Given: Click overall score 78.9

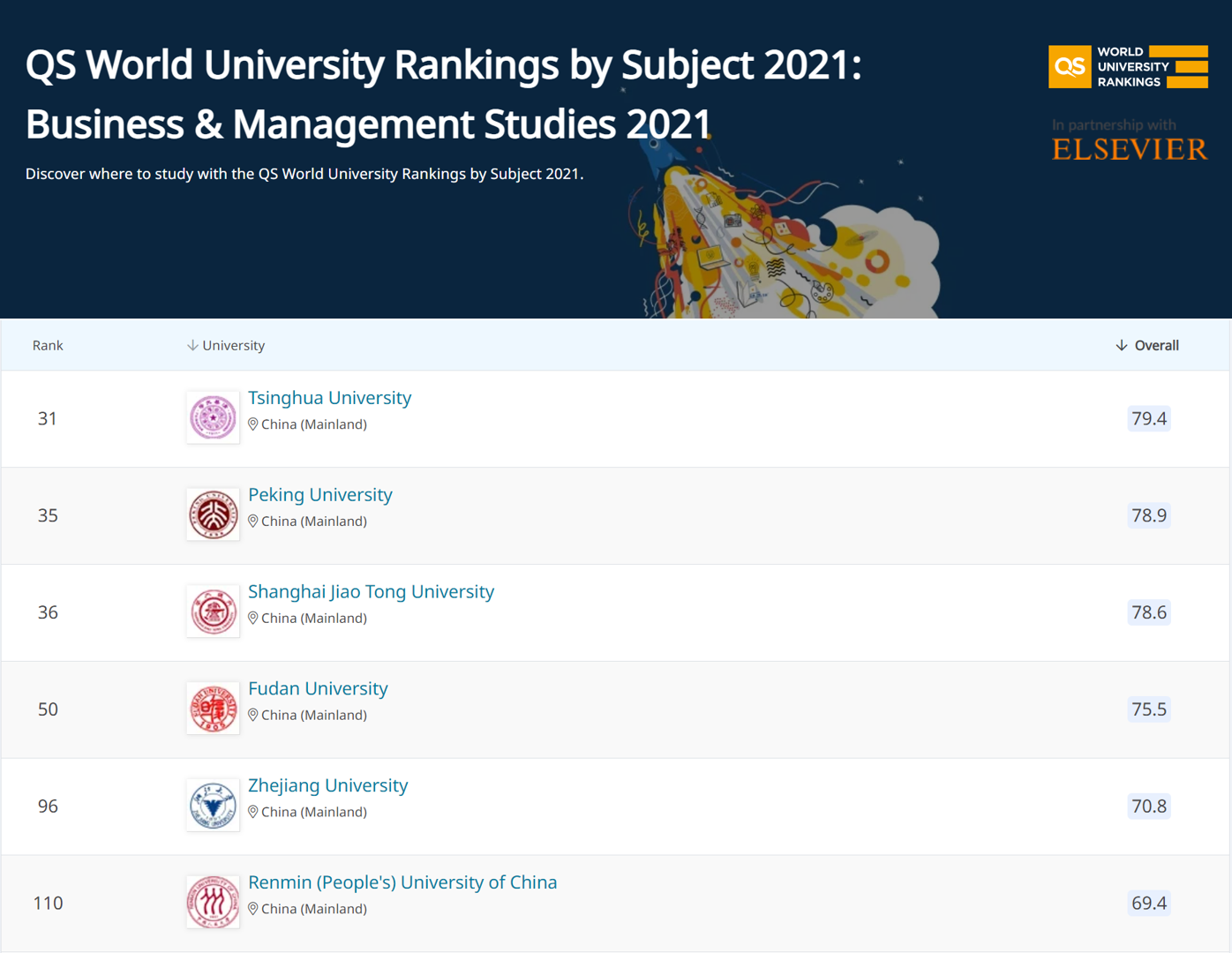Looking at the screenshot, I should pos(1149,515).
